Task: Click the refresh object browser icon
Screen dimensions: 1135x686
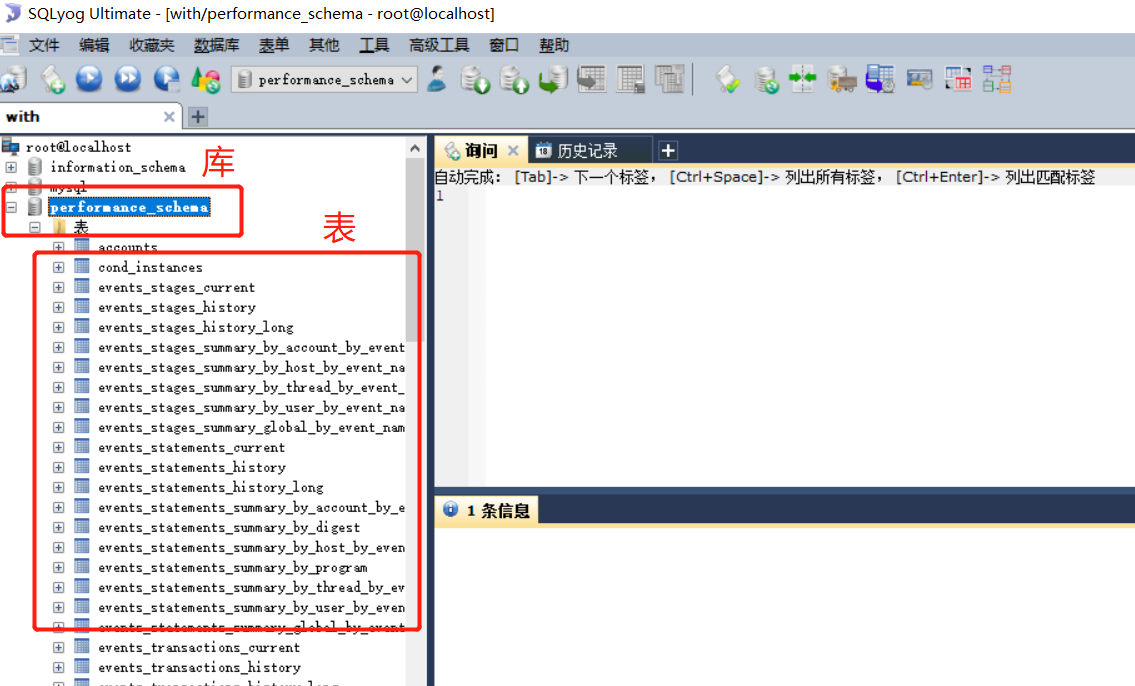Action: coord(206,79)
